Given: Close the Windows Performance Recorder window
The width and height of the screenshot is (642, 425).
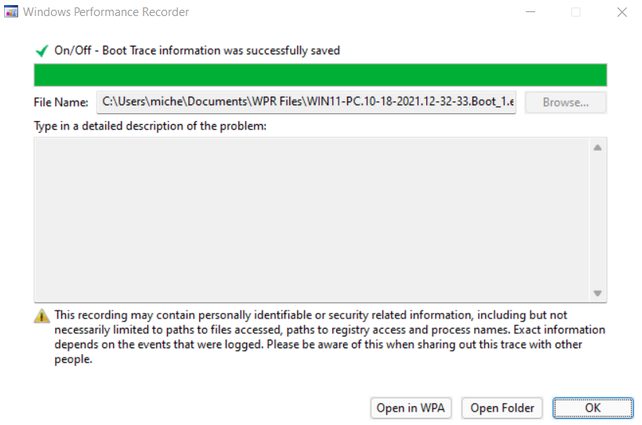Looking at the screenshot, I should coord(622,12).
